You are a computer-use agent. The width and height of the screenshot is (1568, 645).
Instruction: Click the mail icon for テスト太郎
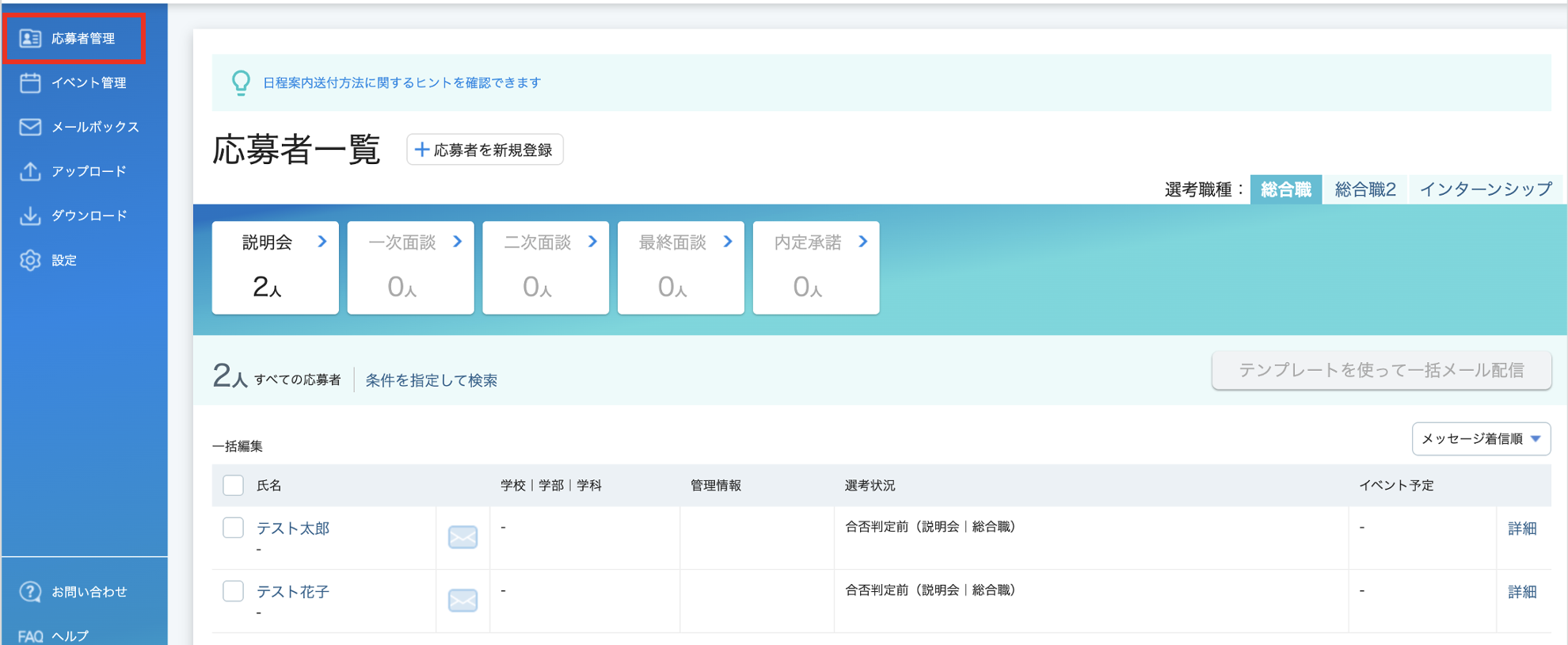462,537
